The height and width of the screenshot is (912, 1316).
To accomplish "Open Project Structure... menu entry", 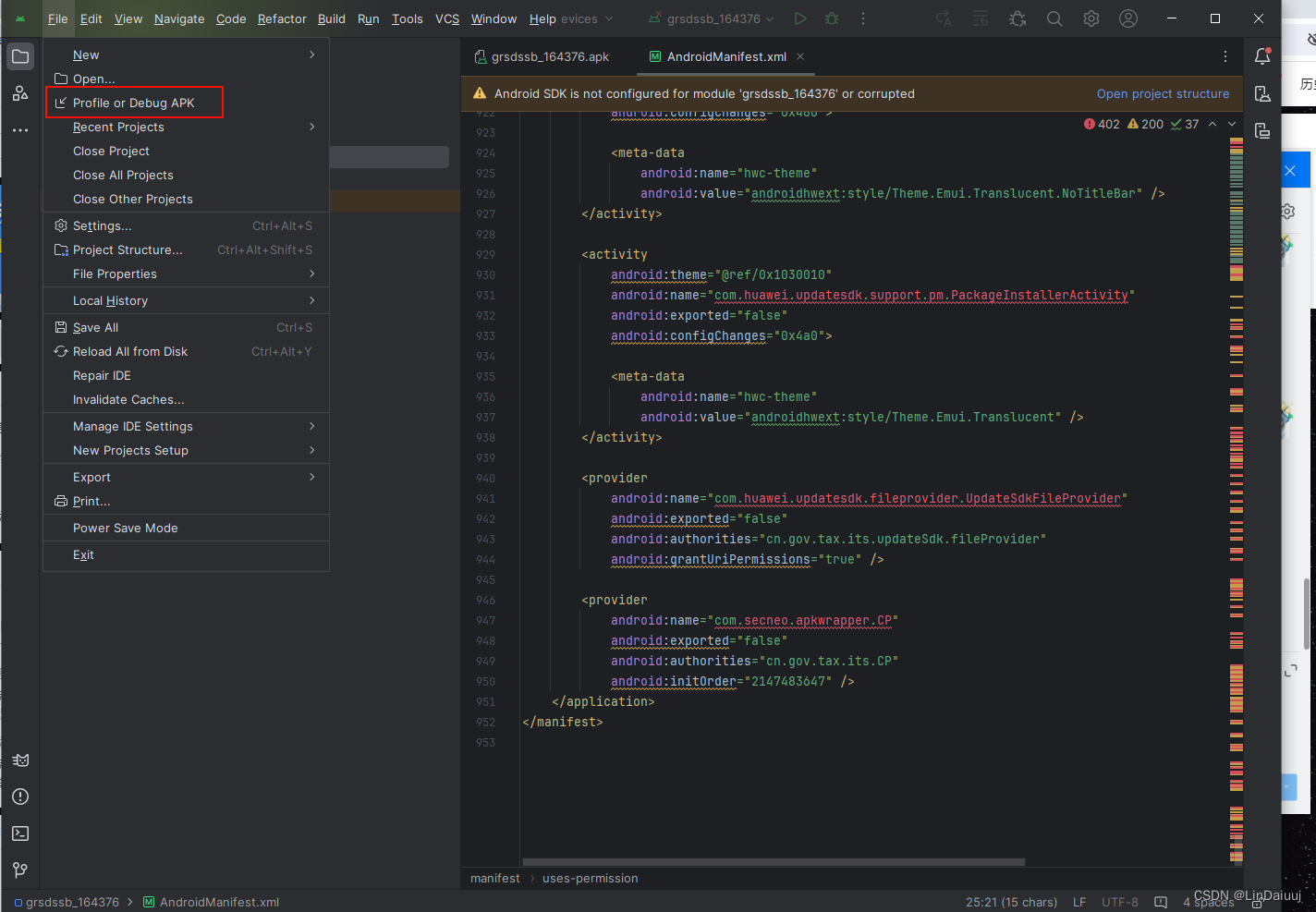I will pyautogui.click(x=186, y=249).
